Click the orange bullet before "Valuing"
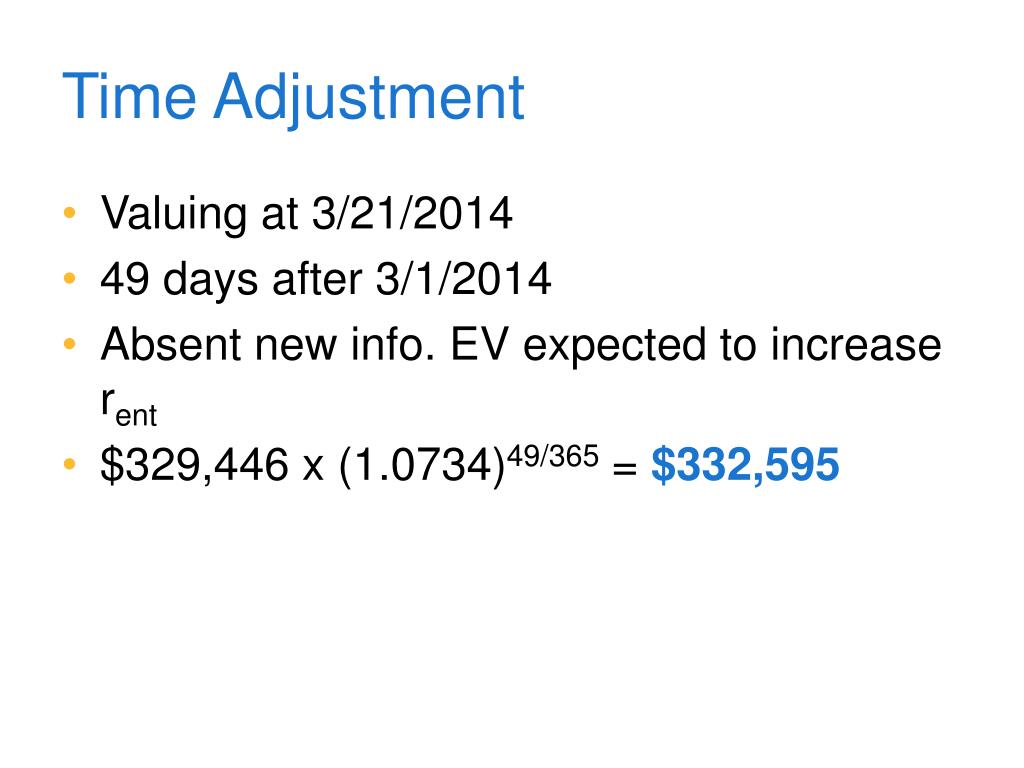 click(x=68, y=214)
